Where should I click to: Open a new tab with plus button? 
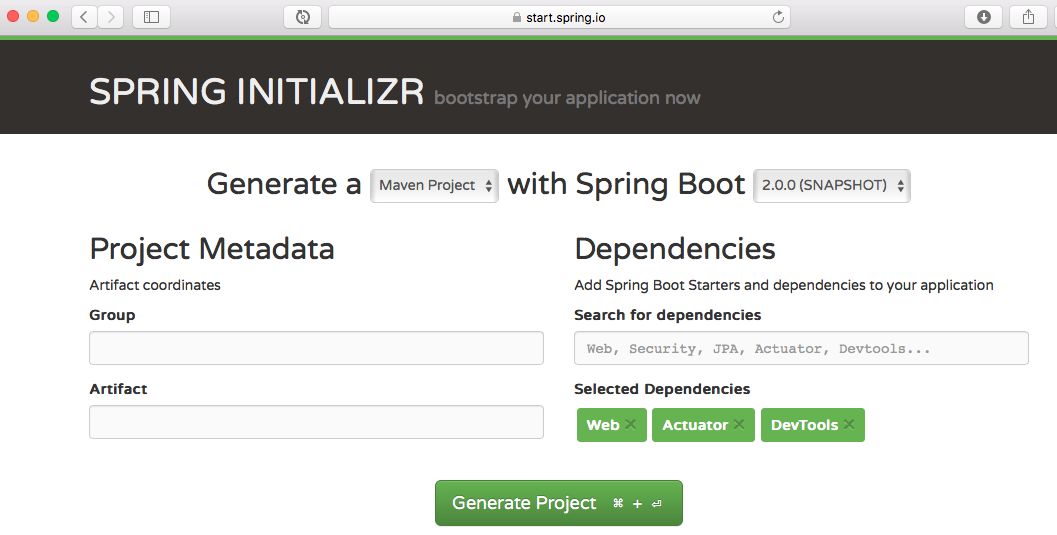[1052, 17]
